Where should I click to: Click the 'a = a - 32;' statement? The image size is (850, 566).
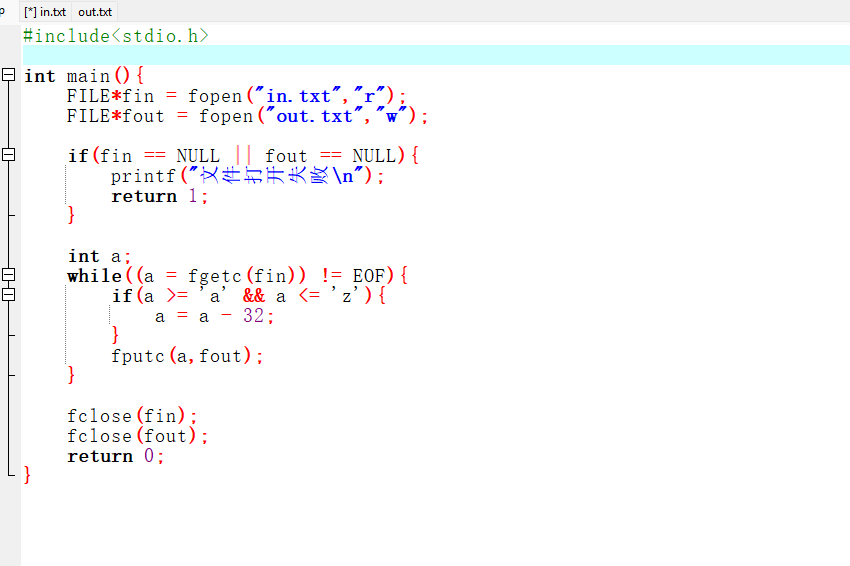click(x=214, y=316)
